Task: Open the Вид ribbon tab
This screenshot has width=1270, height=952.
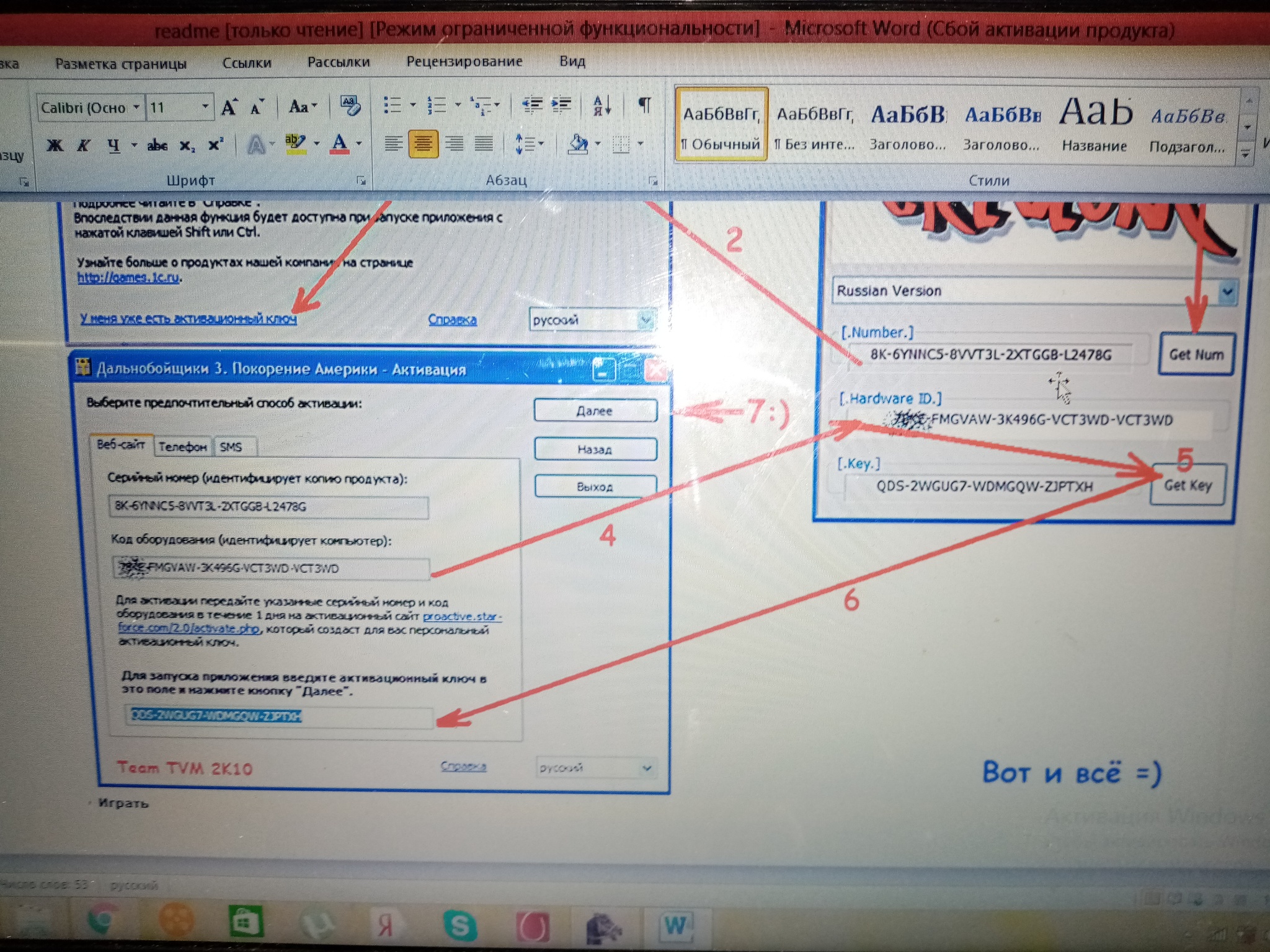Action: point(572,61)
